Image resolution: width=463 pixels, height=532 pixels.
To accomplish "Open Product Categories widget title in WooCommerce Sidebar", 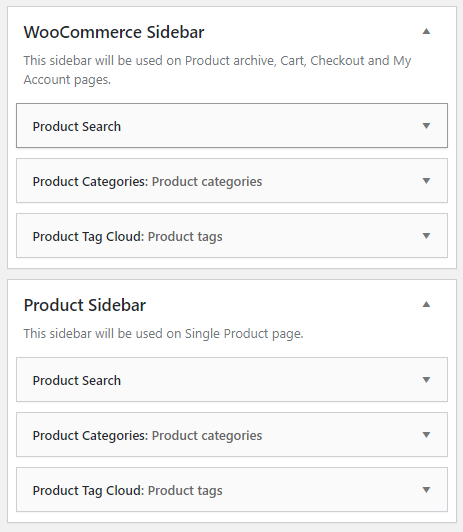I will (90, 182).
